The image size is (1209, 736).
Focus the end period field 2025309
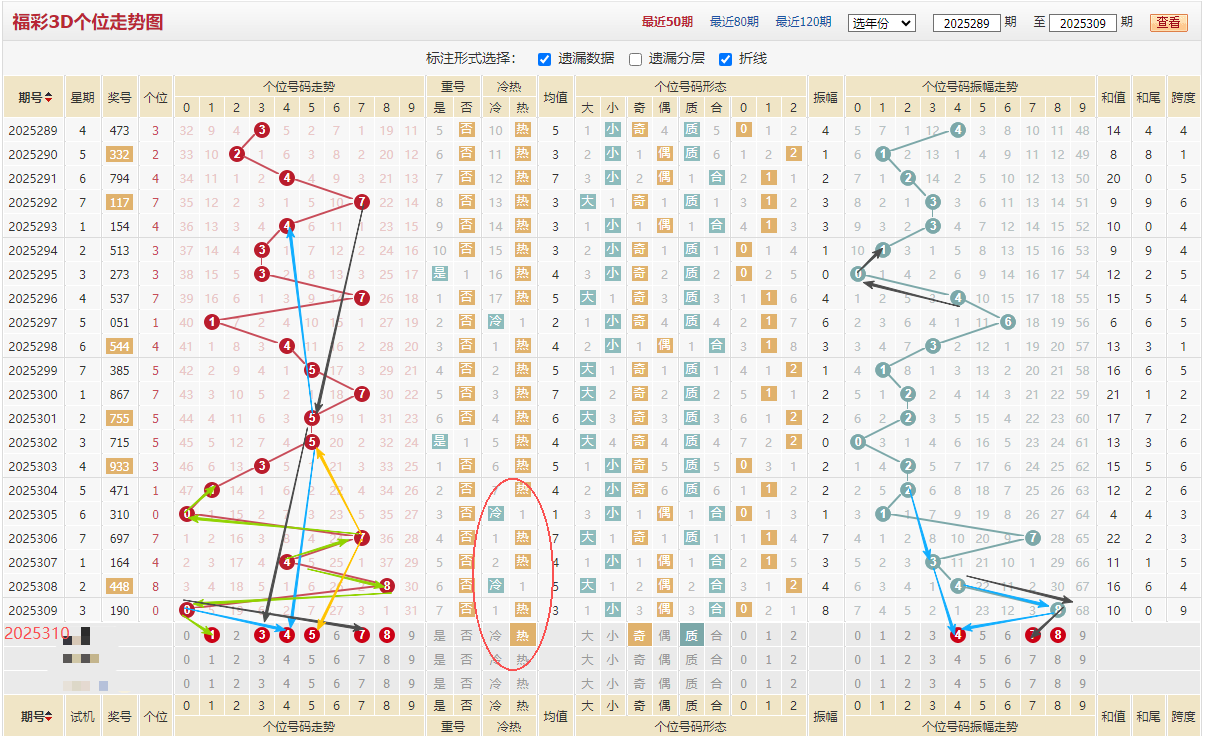click(x=1083, y=22)
